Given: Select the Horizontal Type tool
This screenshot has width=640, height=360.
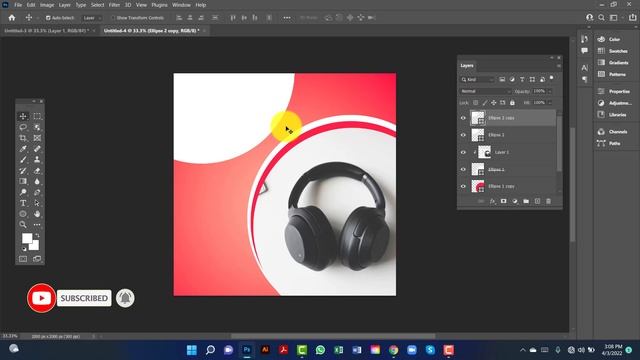Looking at the screenshot, I should [23, 203].
